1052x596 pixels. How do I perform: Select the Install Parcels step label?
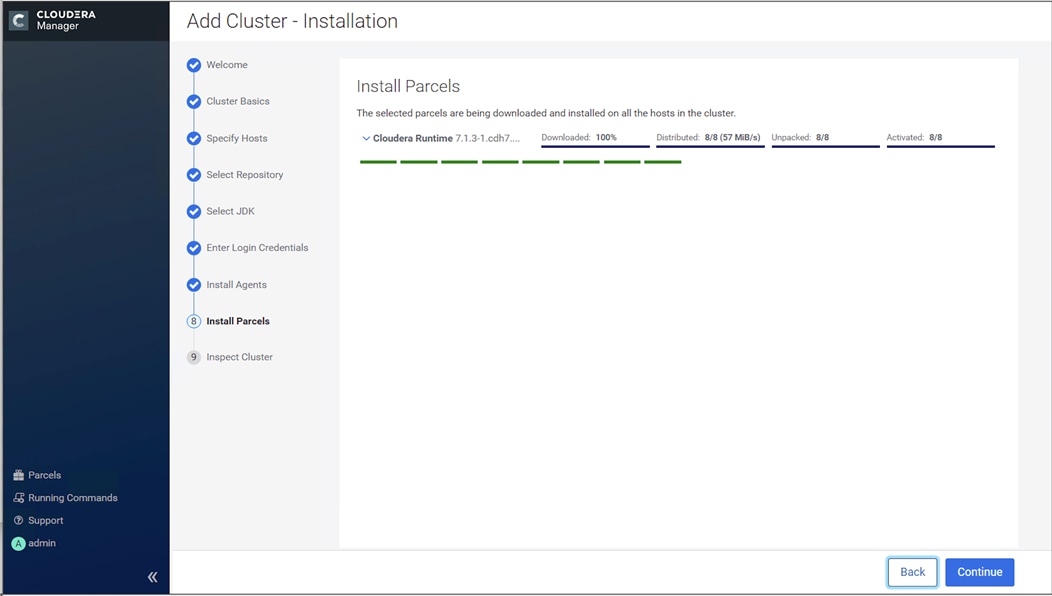[238, 321]
